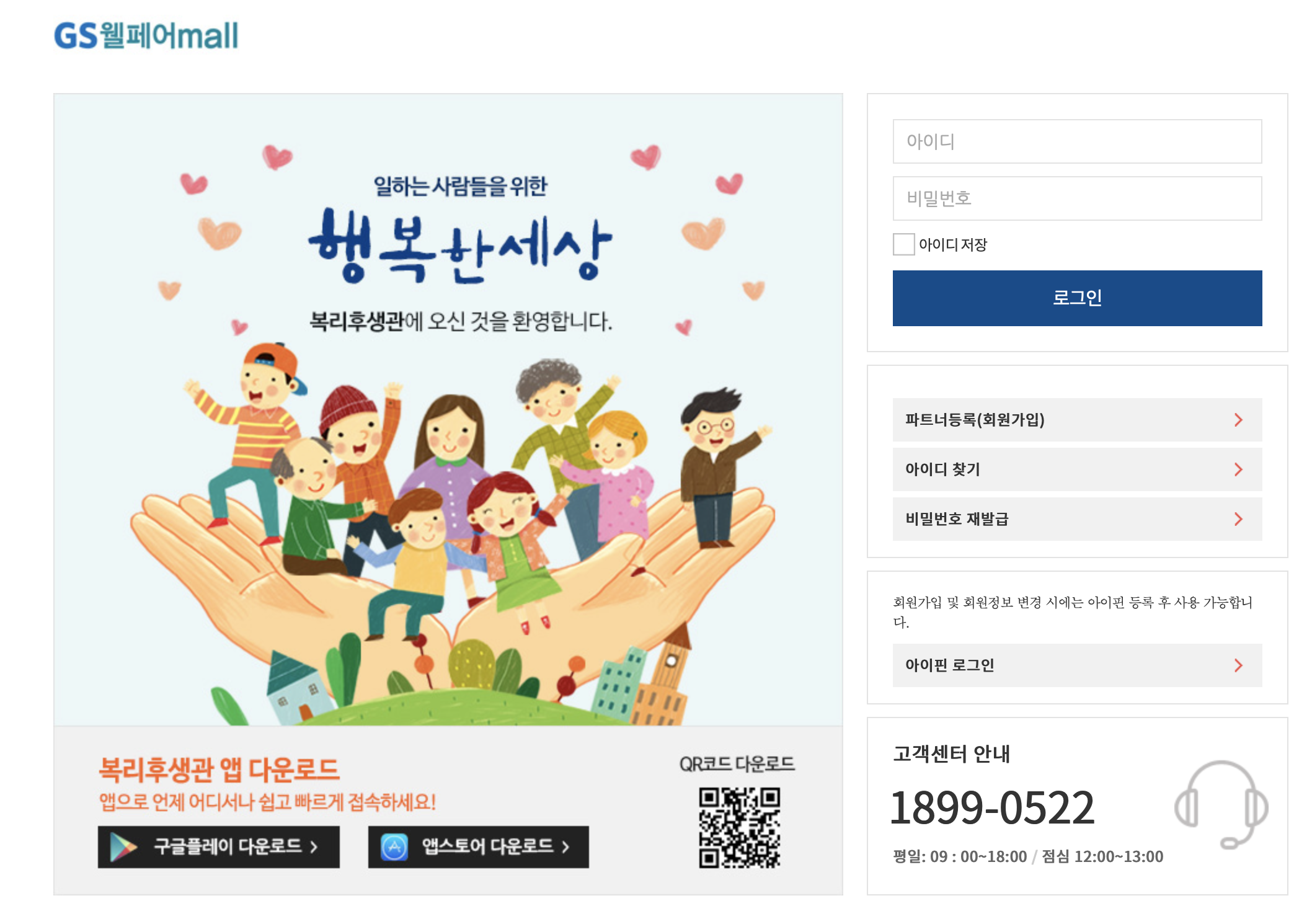
Task: Click the Google Play triangle icon
Action: click(123, 847)
